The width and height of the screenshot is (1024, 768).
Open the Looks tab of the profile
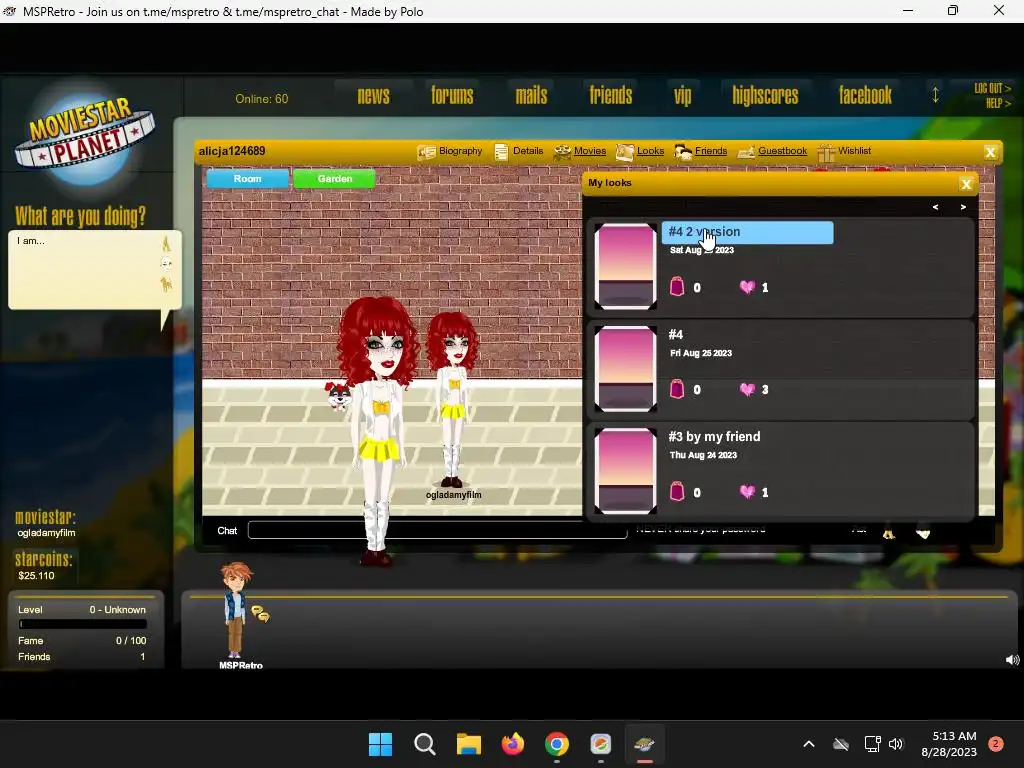650,151
